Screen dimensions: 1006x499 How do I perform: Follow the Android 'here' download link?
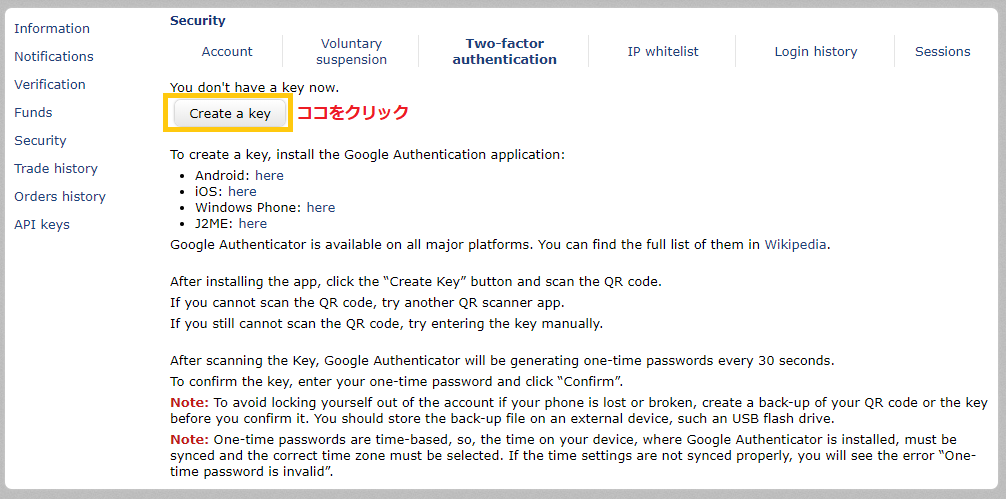(x=269, y=176)
